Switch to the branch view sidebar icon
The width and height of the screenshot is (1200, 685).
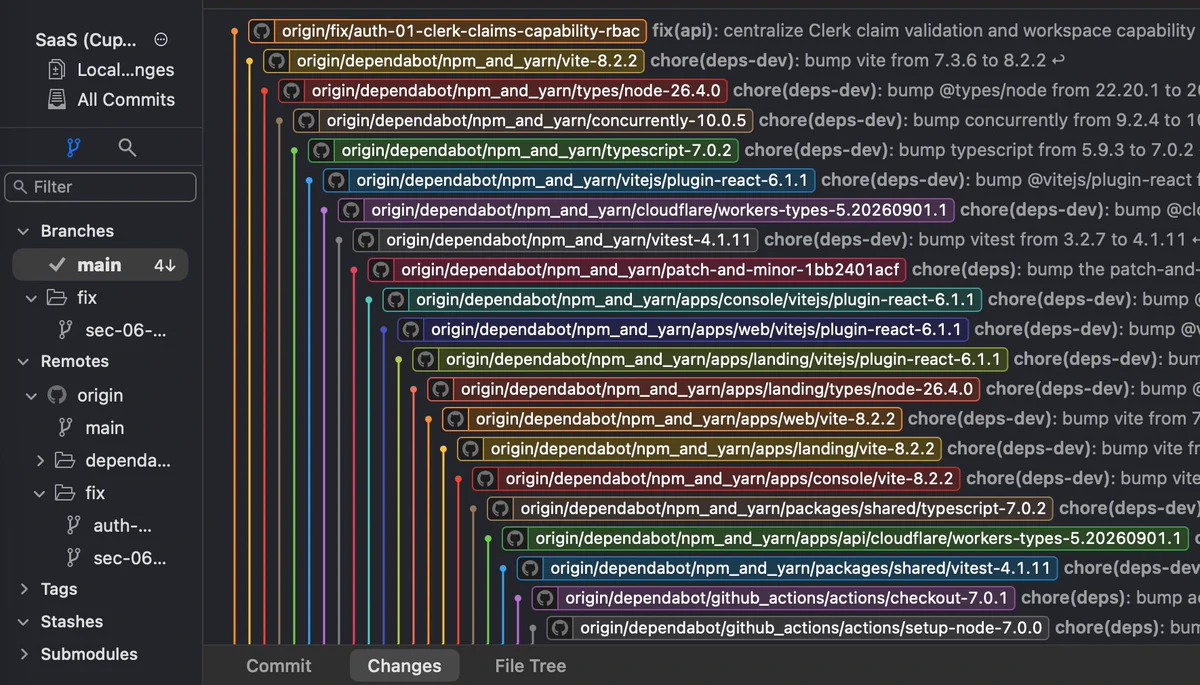[73, 148]
